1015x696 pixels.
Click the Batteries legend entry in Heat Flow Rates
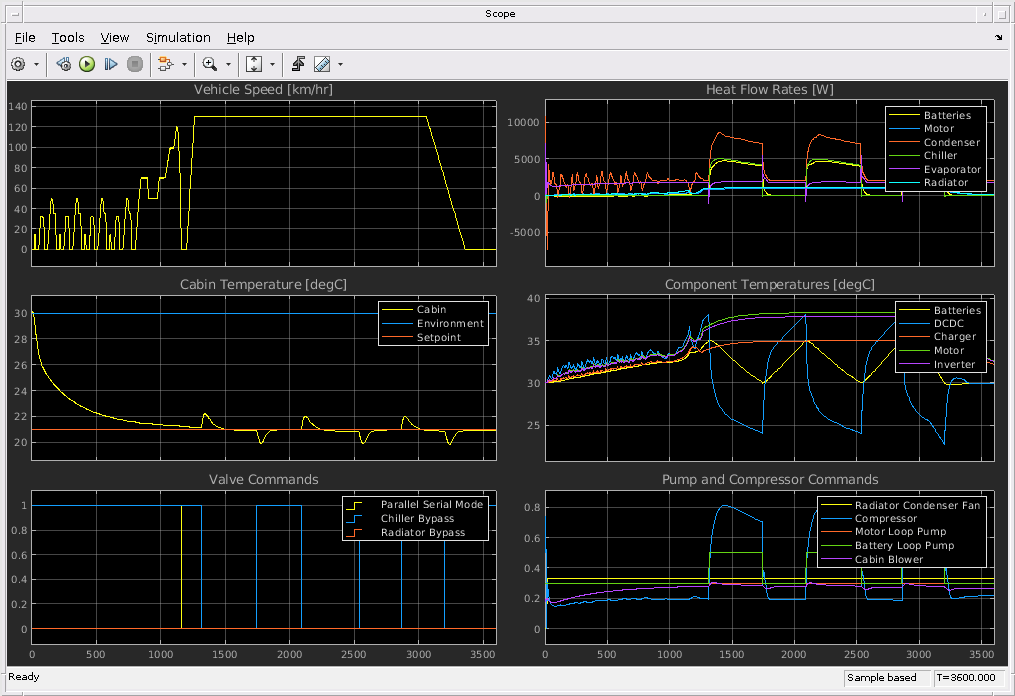click(x=946, y=116)
